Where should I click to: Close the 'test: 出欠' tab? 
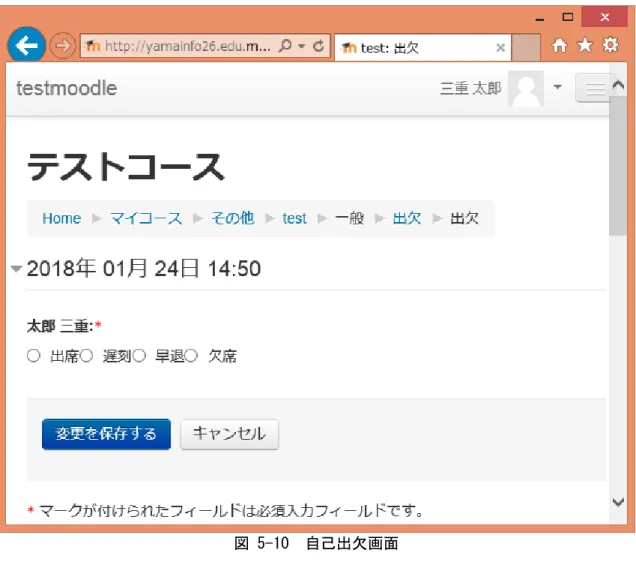coord(501,48)
